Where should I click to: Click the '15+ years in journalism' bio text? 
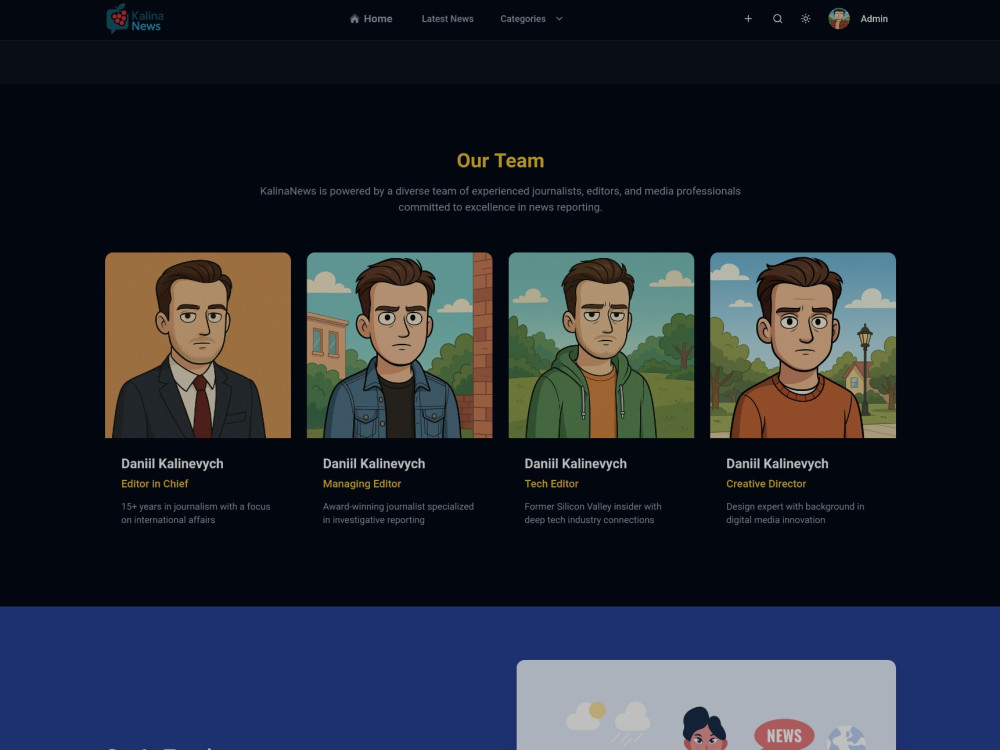(x=196, y=513)
